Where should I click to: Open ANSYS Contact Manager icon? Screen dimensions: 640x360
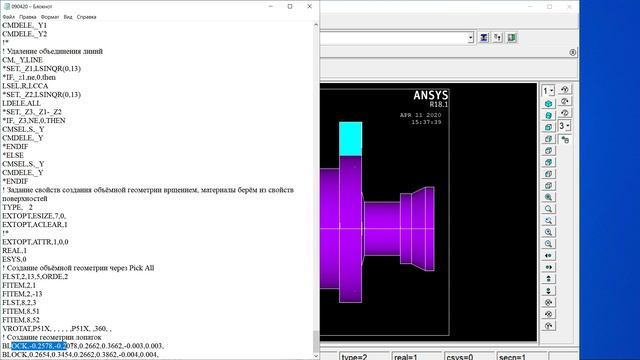(511, 38)
